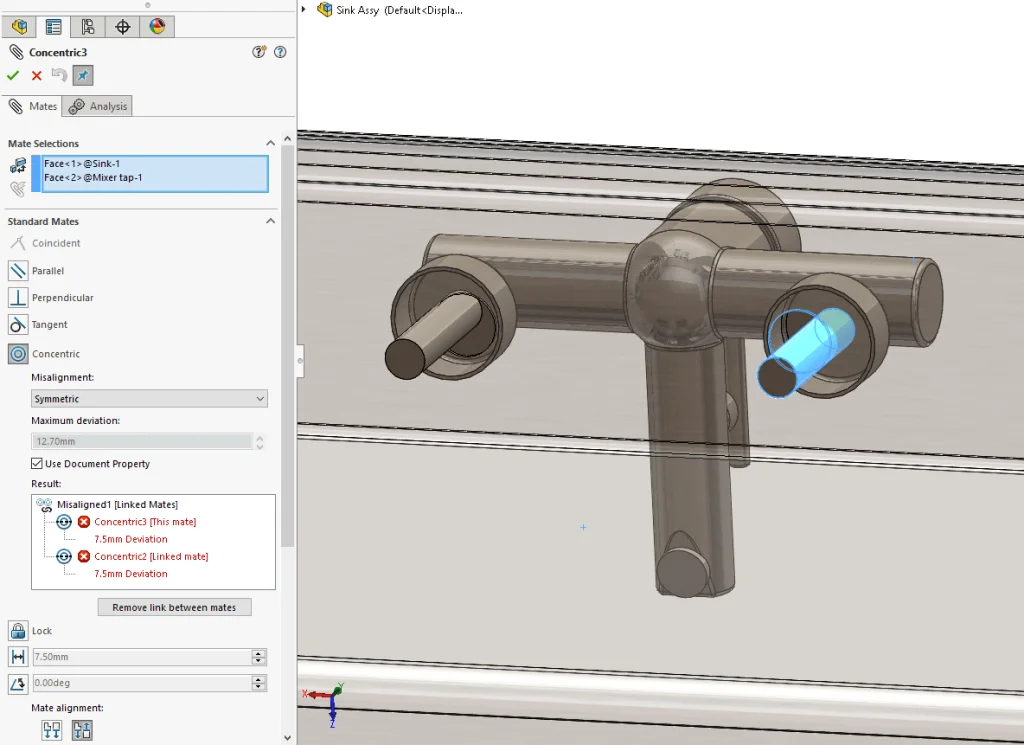The image size is (1024, 745).
Task: Collapse the Standard Mates section
Action: point(270,222)
